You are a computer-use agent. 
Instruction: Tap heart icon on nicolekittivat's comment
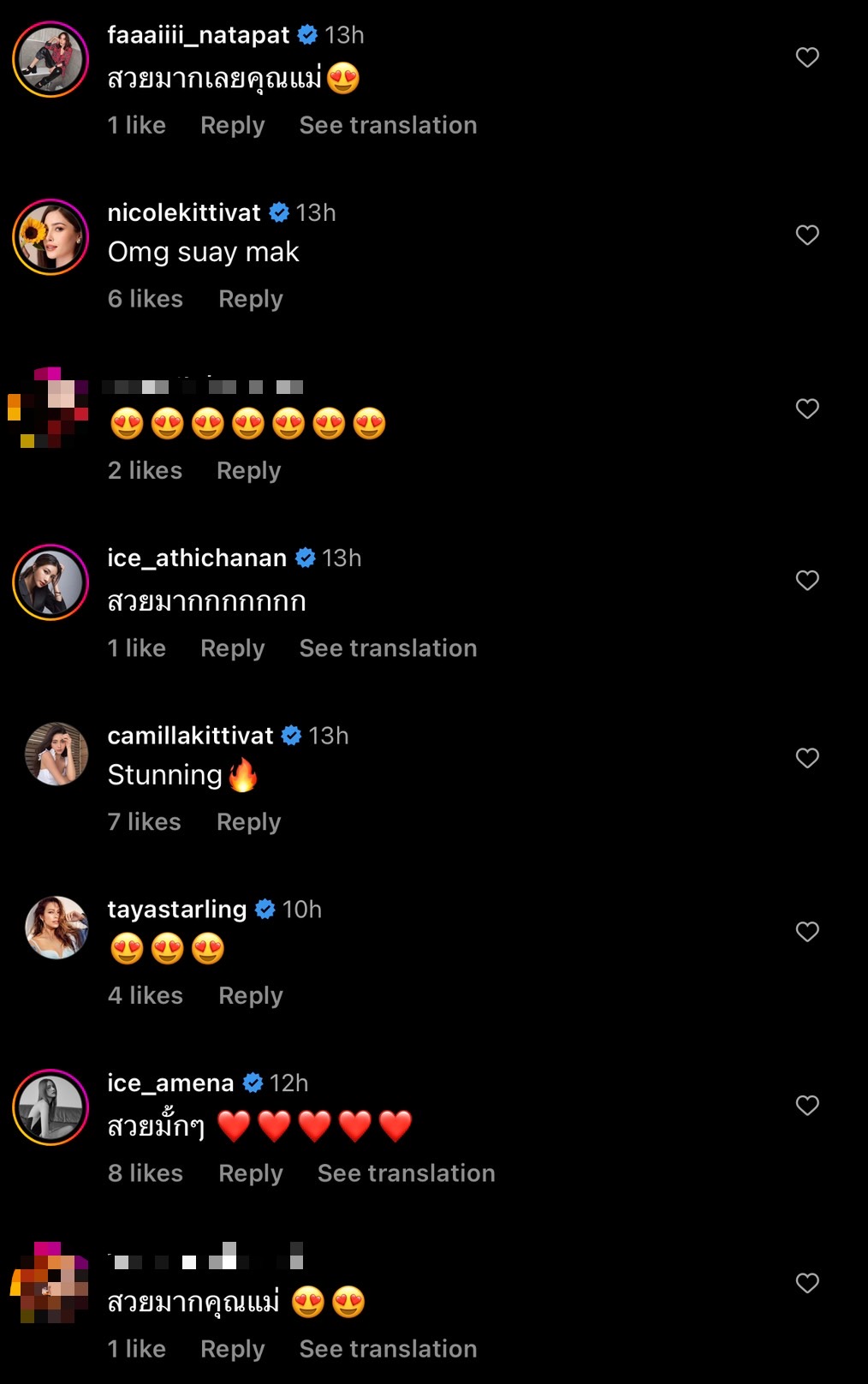coord(807,235)
